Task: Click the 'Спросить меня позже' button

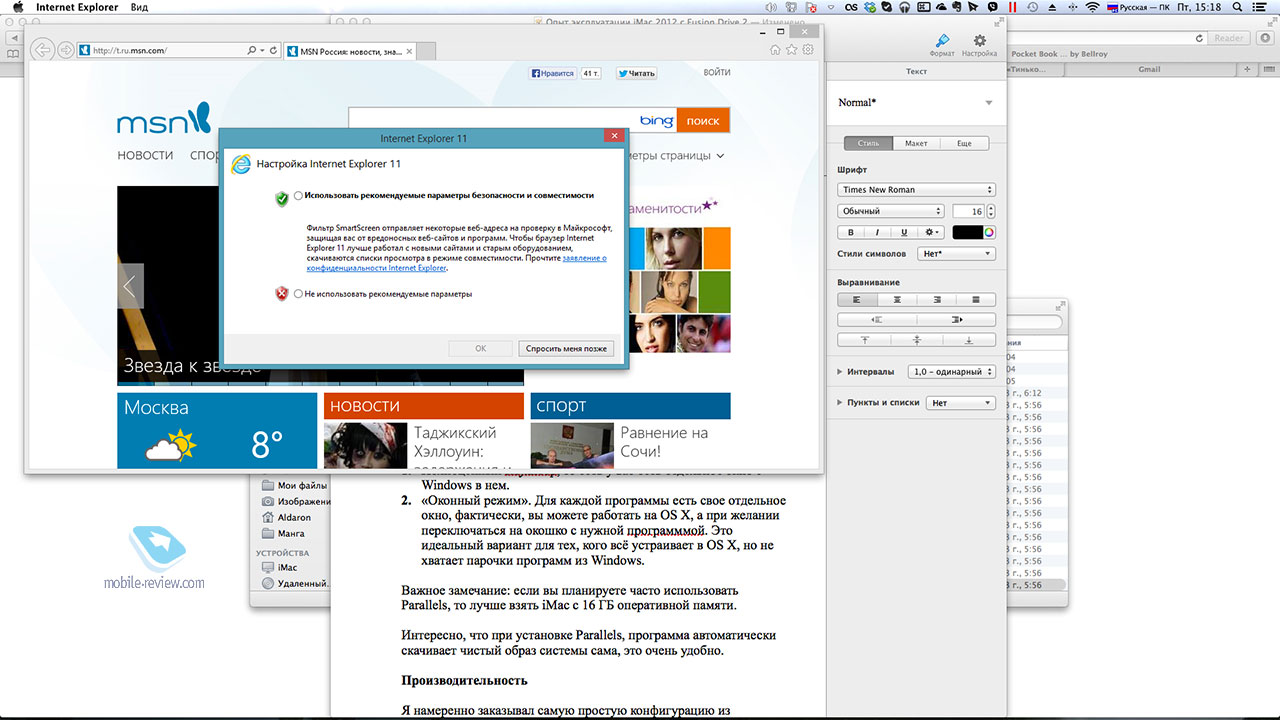Action: coord(566,348)
